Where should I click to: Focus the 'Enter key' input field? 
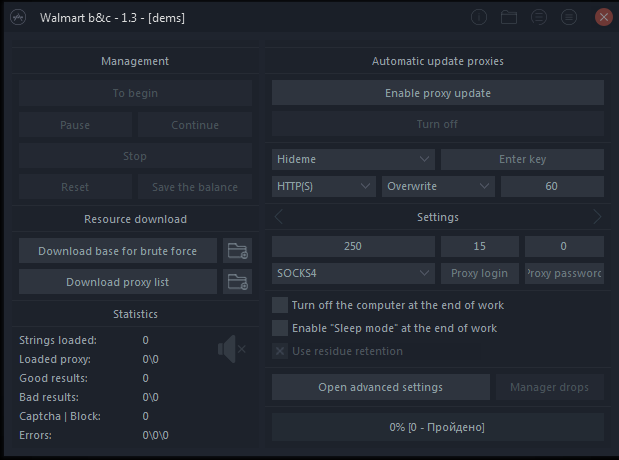click(x=522, y=159)
